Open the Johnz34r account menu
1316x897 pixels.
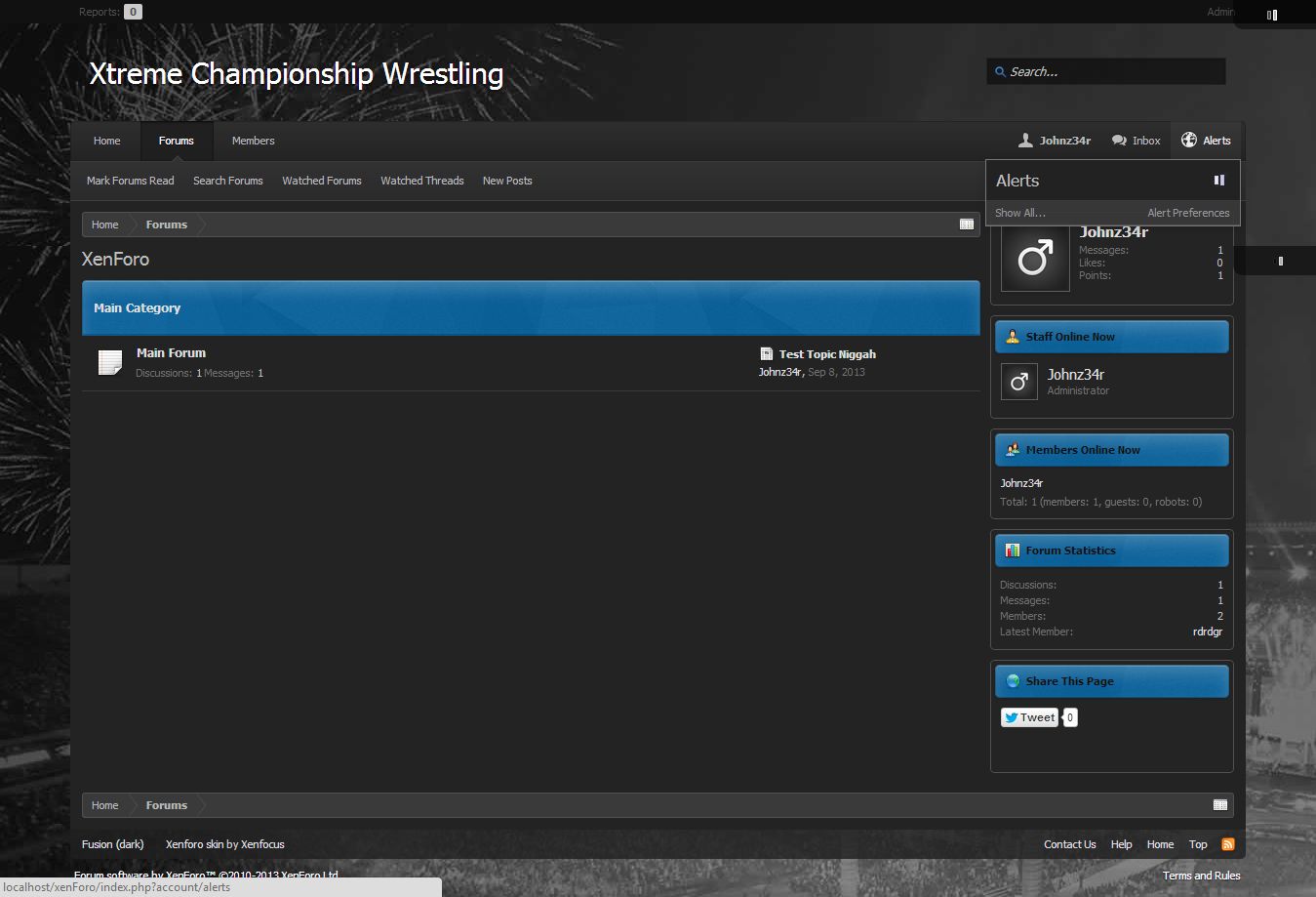point(1055,141)
